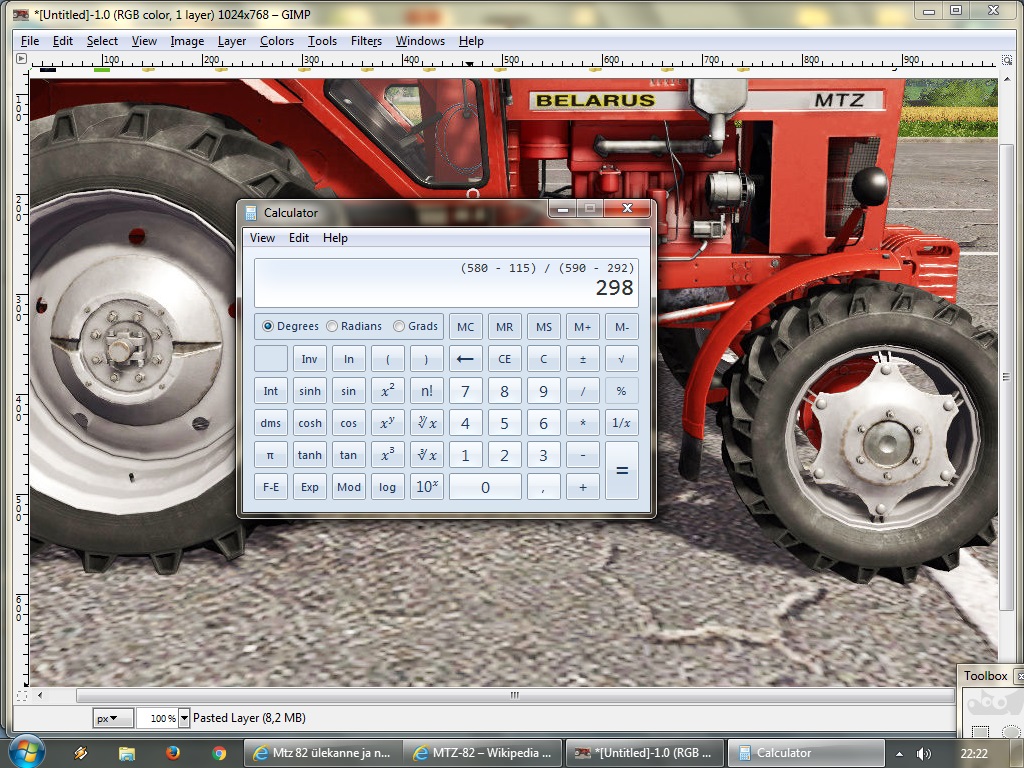Click the backspace arrow key in Calculator
Image resolution: width=1024 pixels, height=768 pixels.
click(465, 359)
